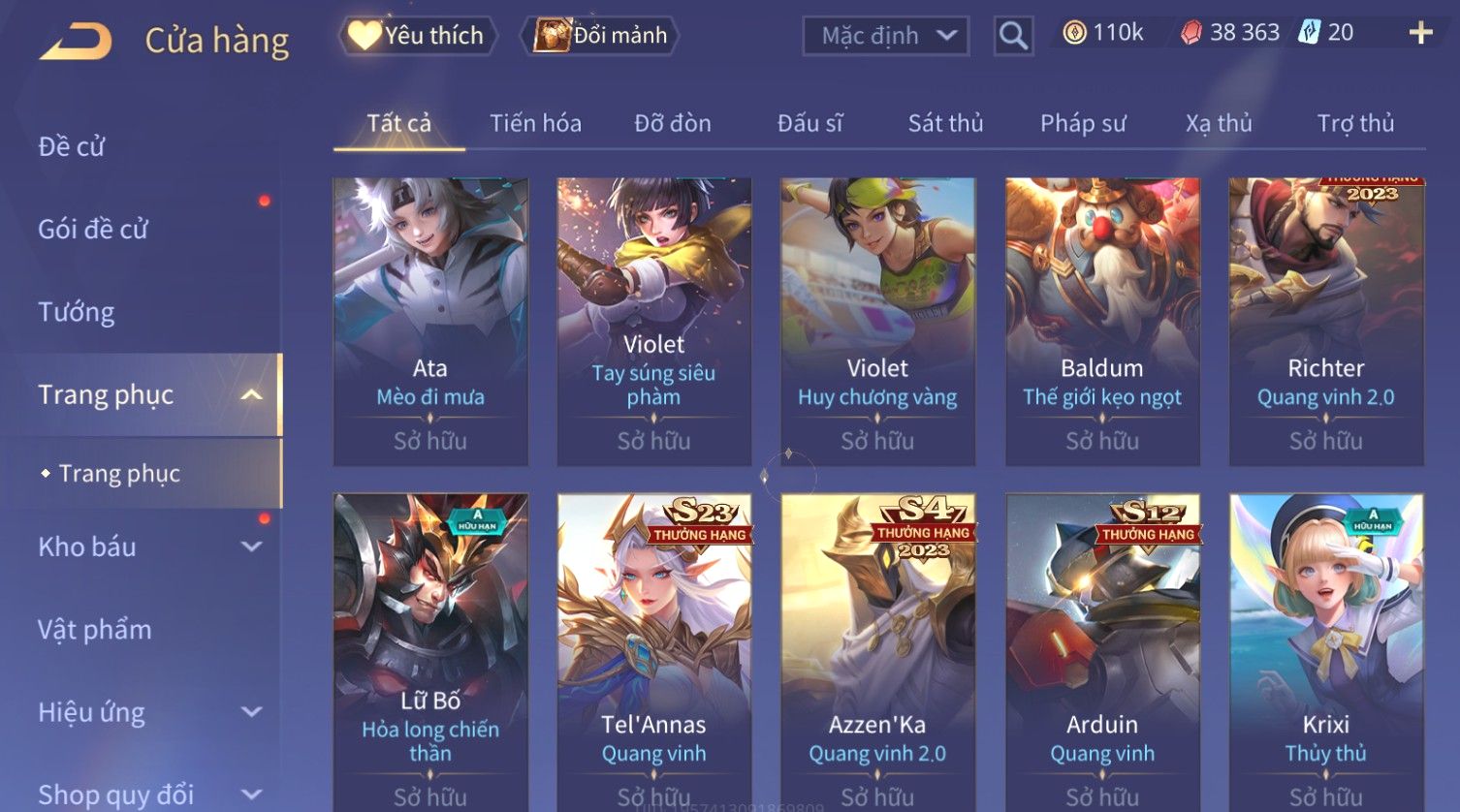Image resolution: width=1460 pixels, height=812 pixels.
Task: Go to Gói đề cử section
Action: pyautogui.click(x=93, y=230)
